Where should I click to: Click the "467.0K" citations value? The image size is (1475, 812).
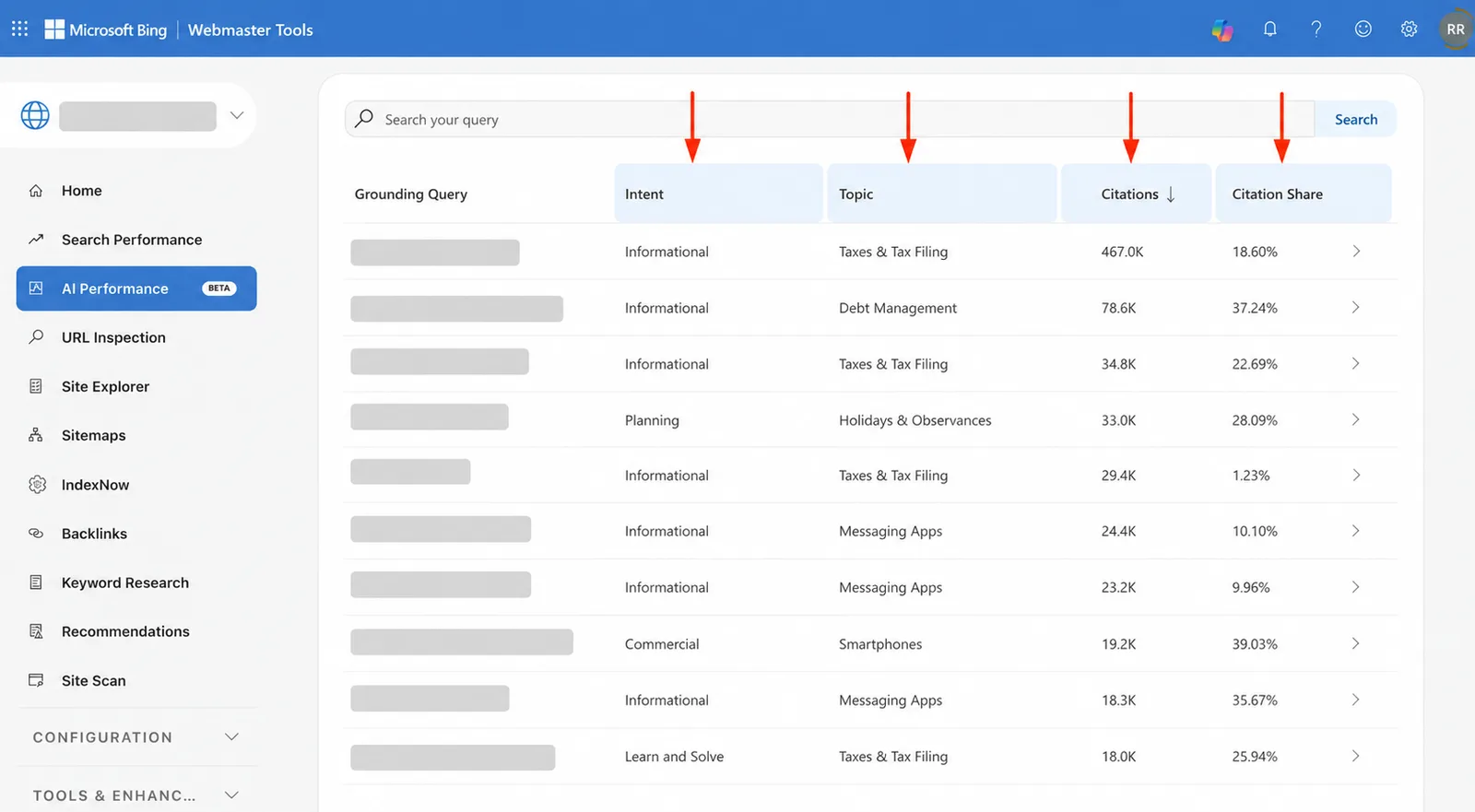(x=1122, y=252)
